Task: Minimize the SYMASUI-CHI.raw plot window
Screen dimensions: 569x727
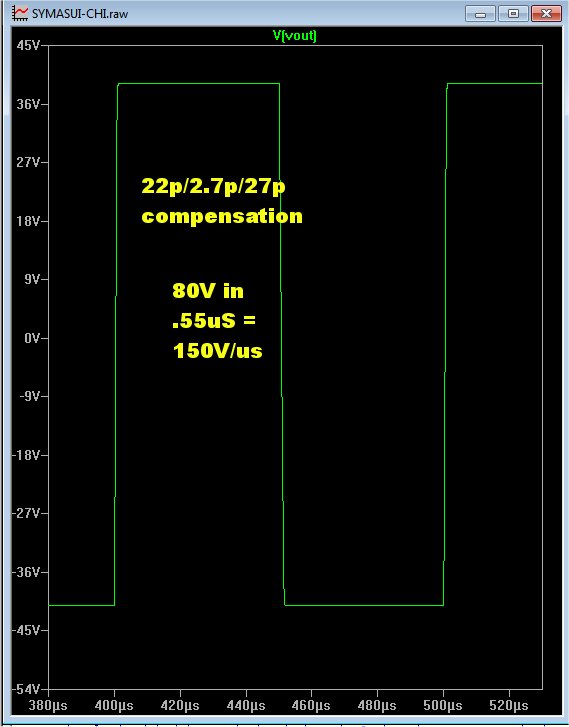Action: 480,13
